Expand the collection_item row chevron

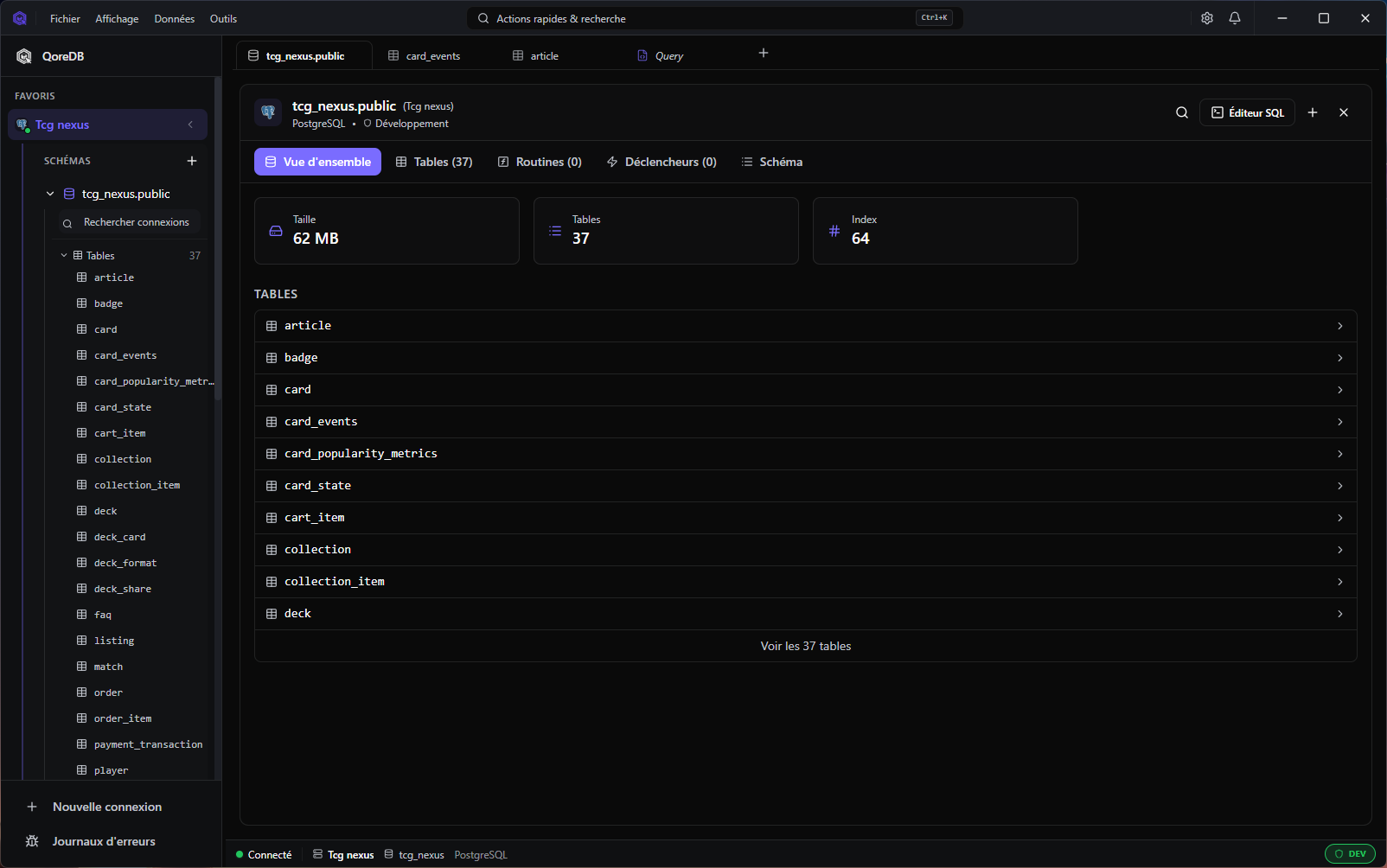coord(1340,582)
